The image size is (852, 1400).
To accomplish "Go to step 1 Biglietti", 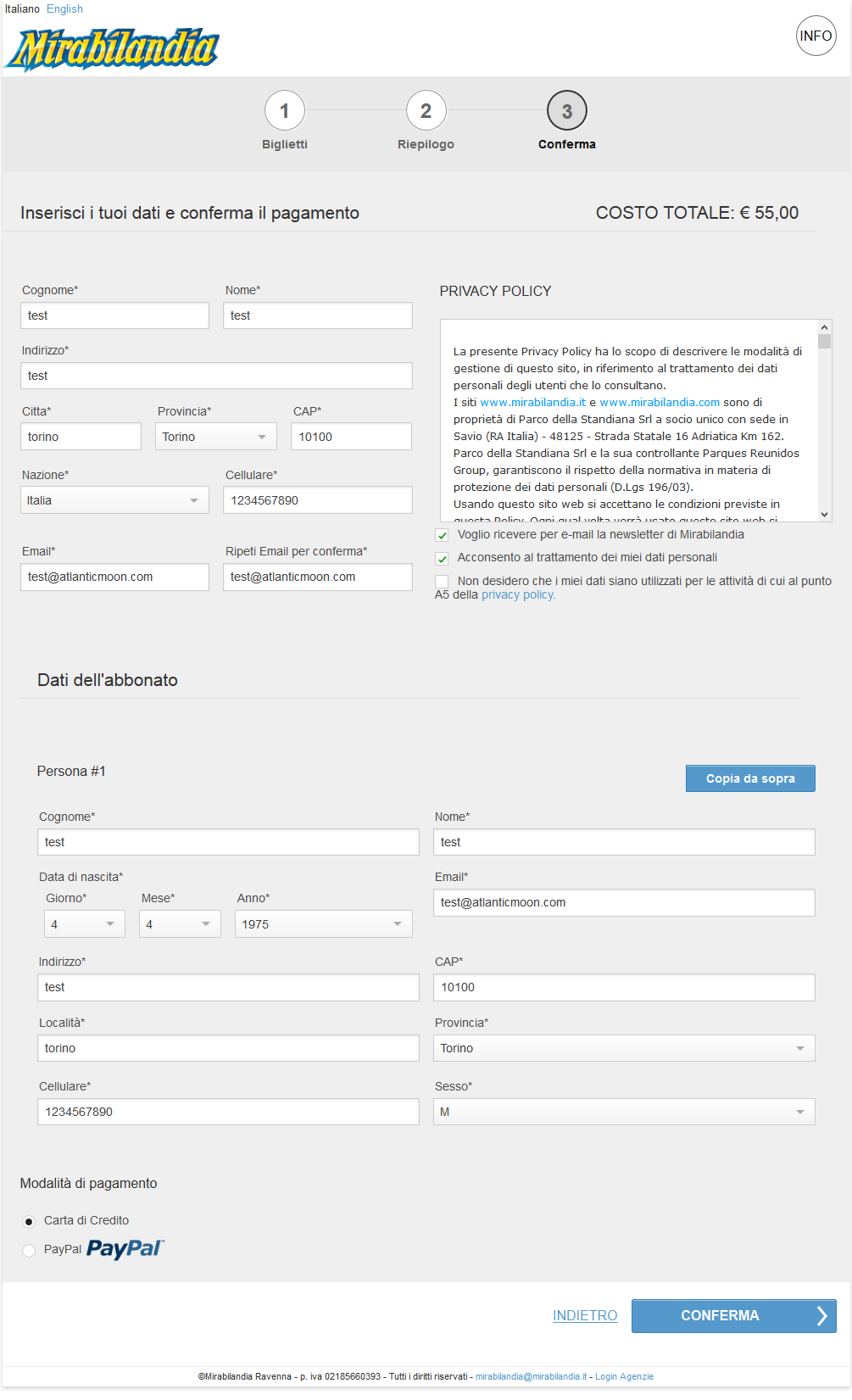I will click(x=285, y=120).
